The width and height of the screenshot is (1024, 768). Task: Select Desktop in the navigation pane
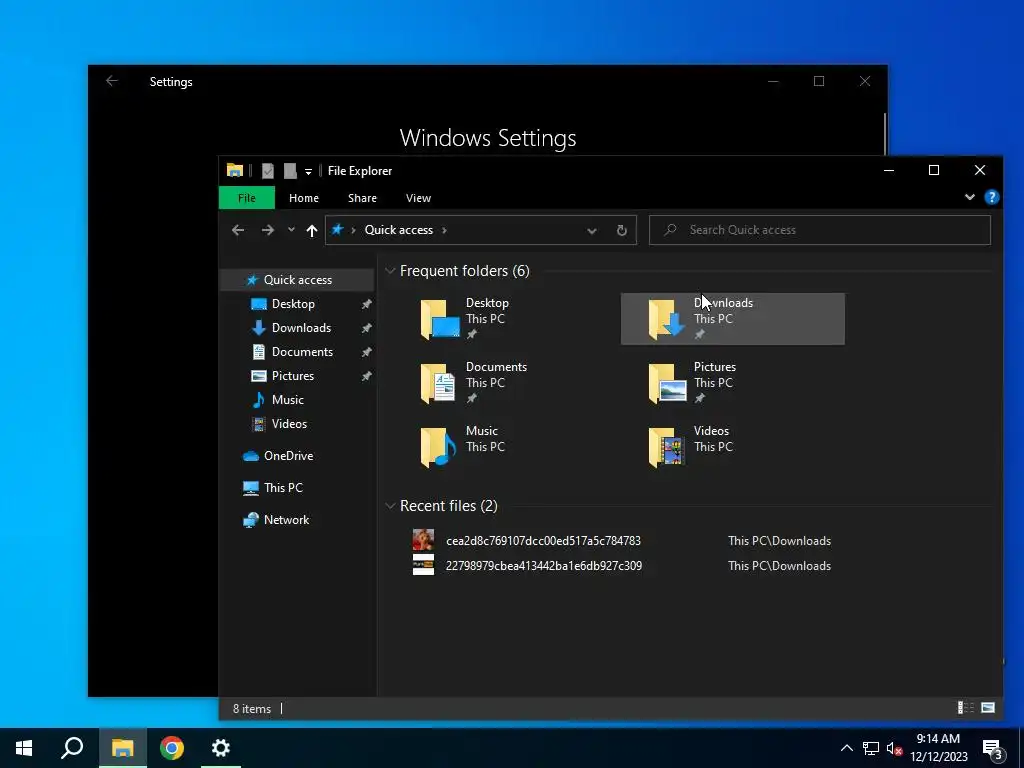(x=293, y=304)
